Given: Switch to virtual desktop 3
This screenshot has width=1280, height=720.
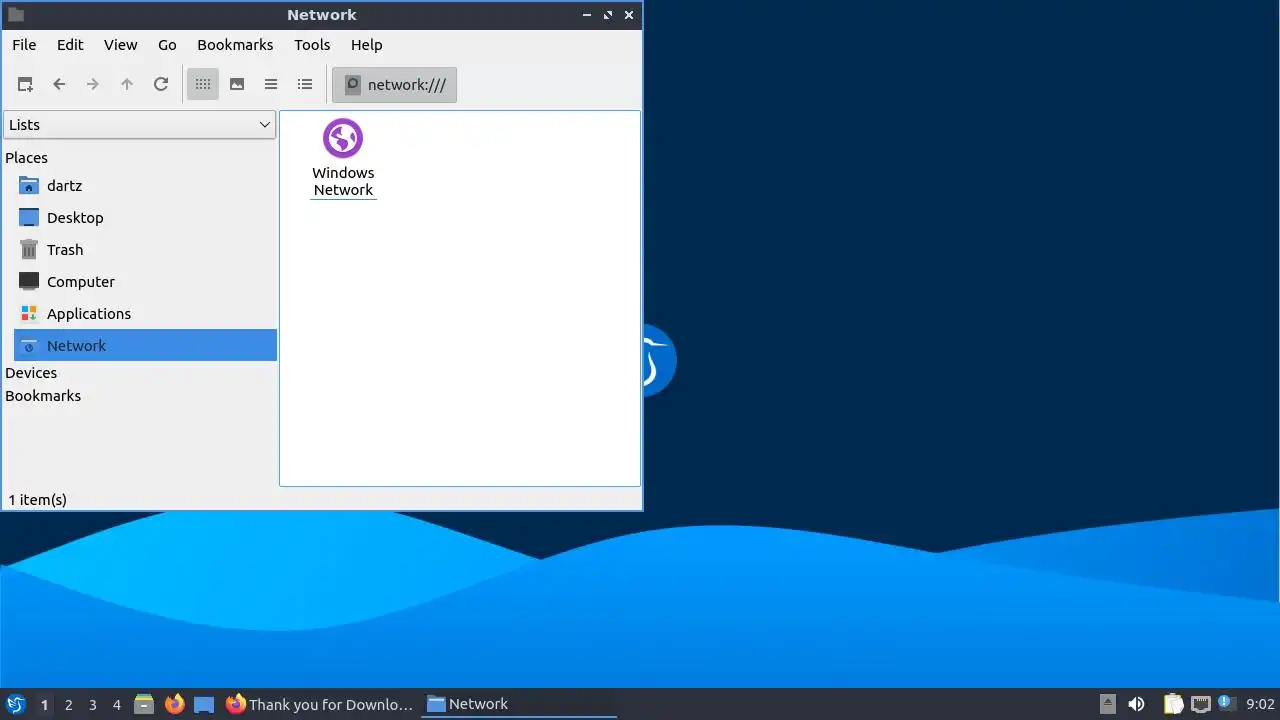Looking at the screenshot, I should (92, 704).
